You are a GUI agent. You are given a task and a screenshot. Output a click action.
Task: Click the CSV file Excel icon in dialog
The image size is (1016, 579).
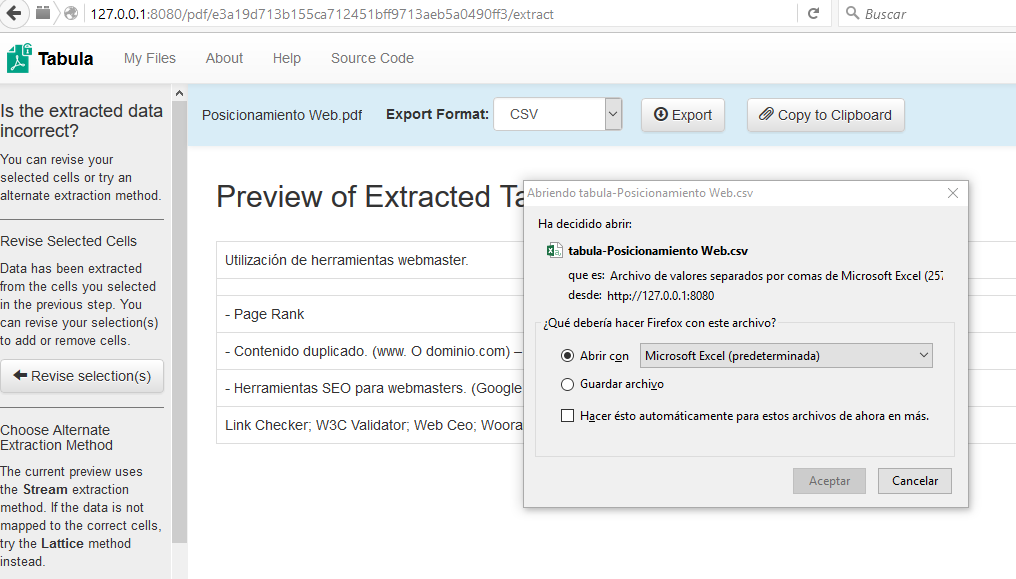(555, 251)
